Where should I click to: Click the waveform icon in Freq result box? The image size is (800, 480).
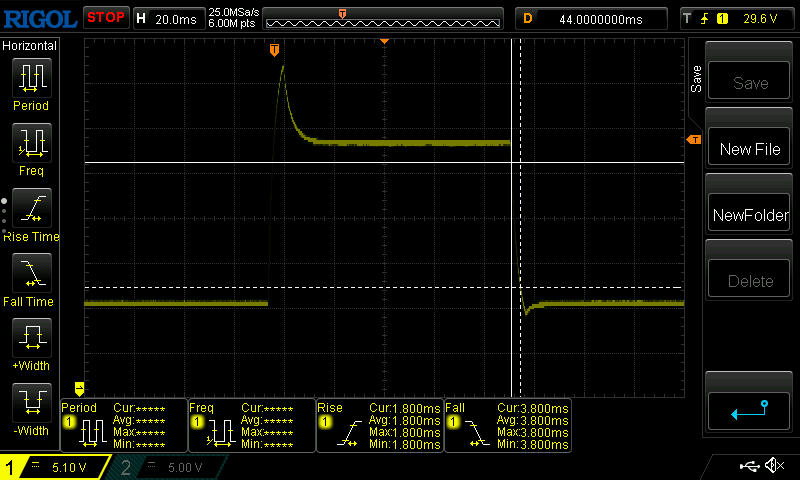(220, 434)
